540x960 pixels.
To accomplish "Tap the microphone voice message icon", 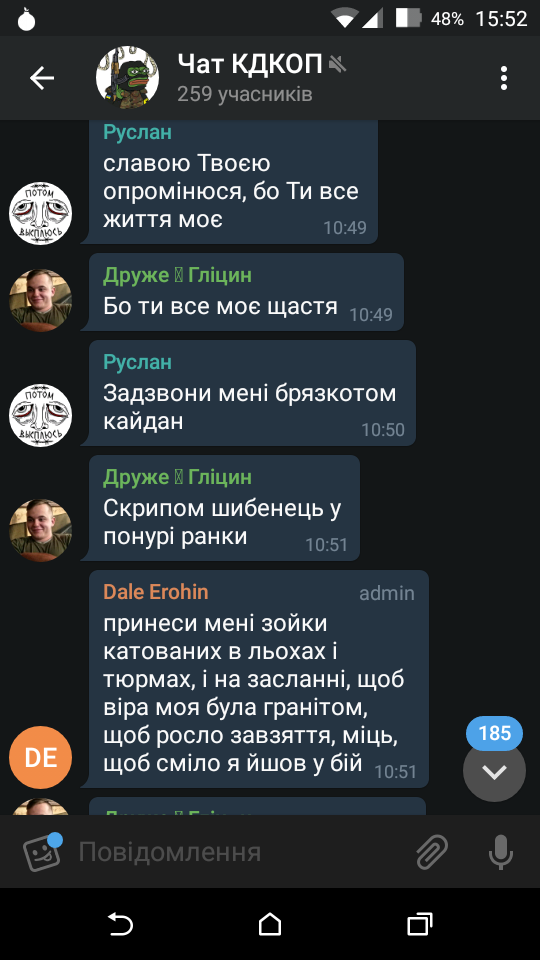I will tap(501, 852).
